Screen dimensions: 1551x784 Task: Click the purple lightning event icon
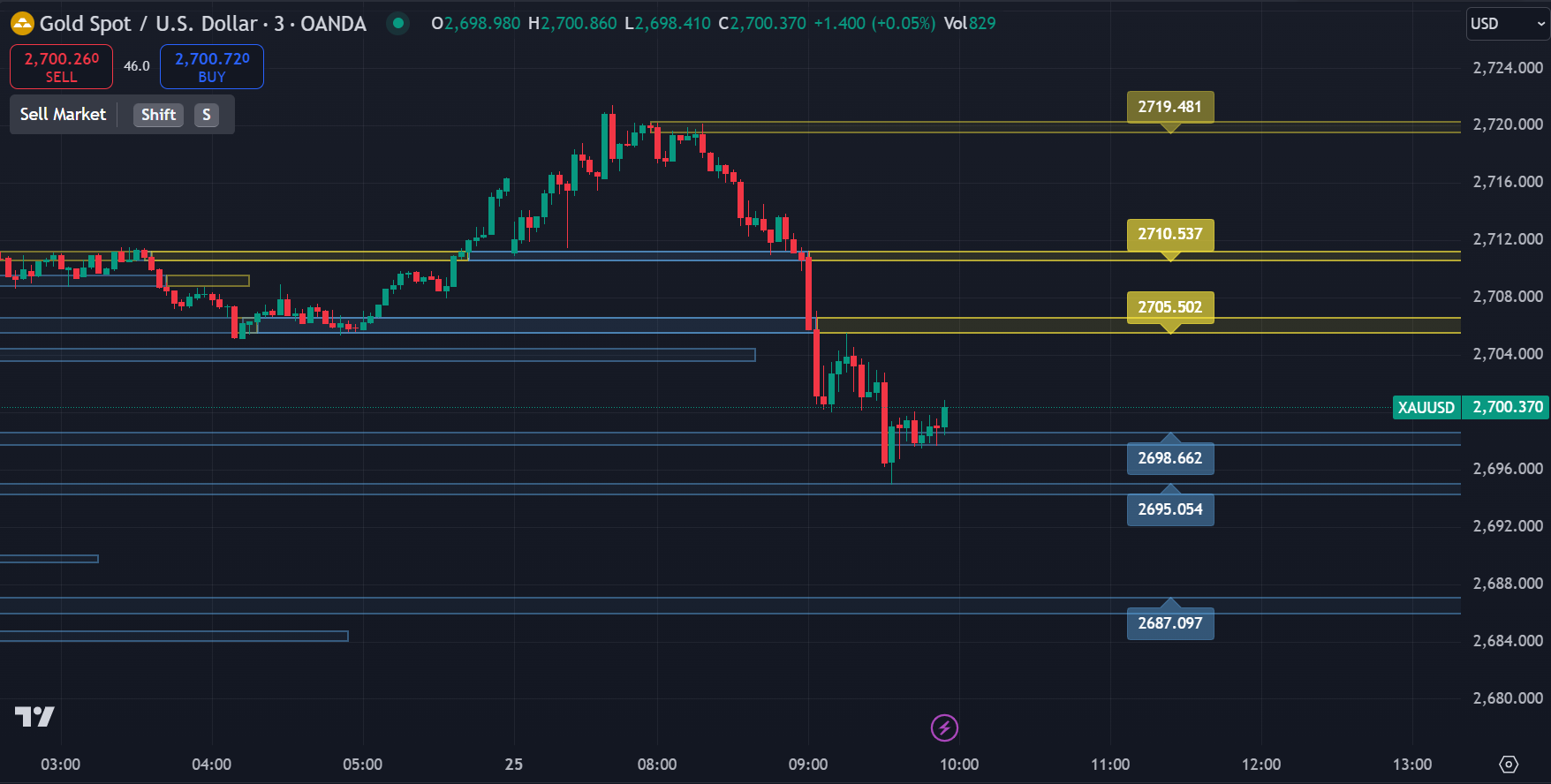click(944, 728)
